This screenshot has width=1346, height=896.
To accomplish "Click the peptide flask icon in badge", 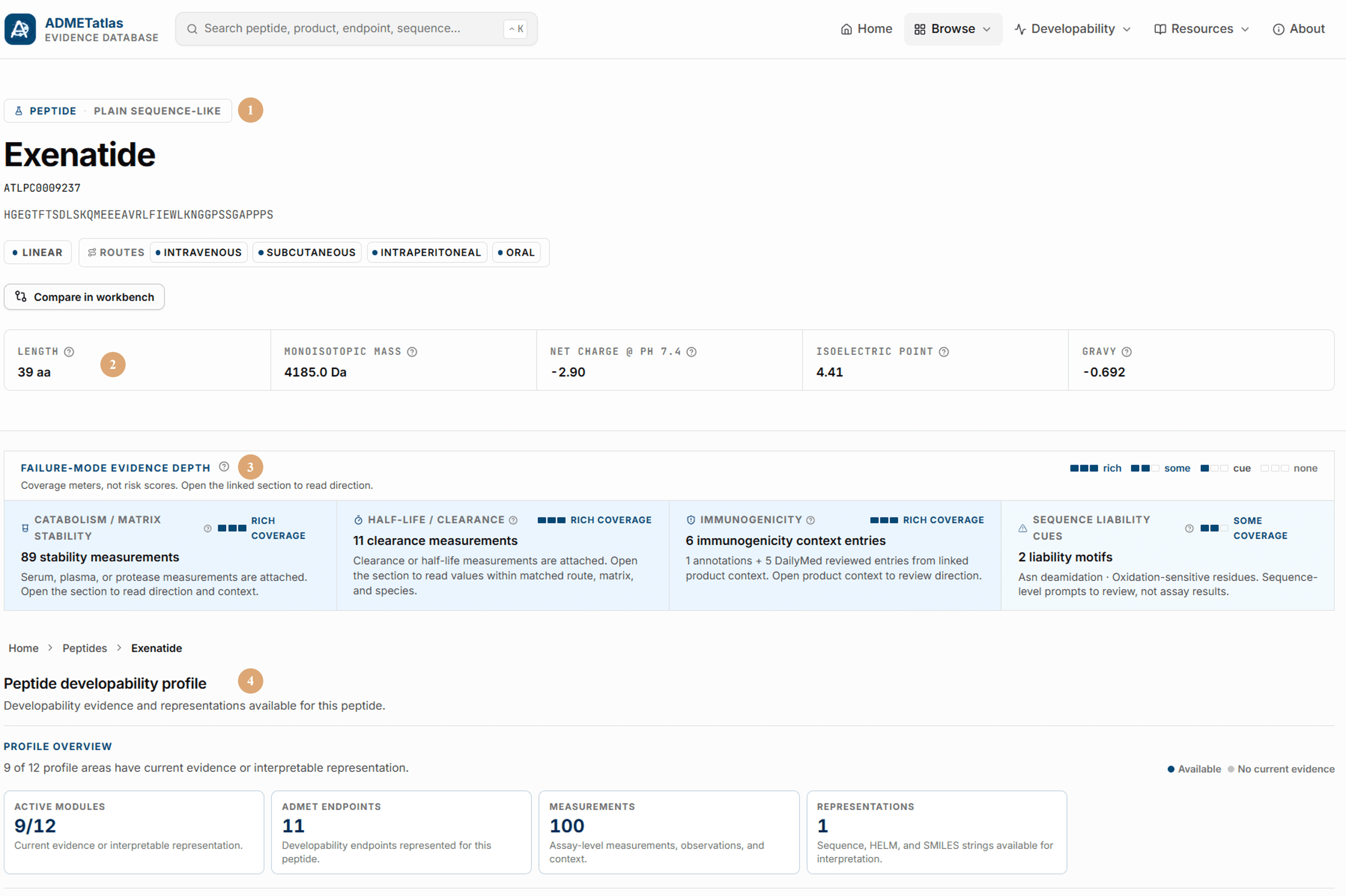I will pos(18,111).
